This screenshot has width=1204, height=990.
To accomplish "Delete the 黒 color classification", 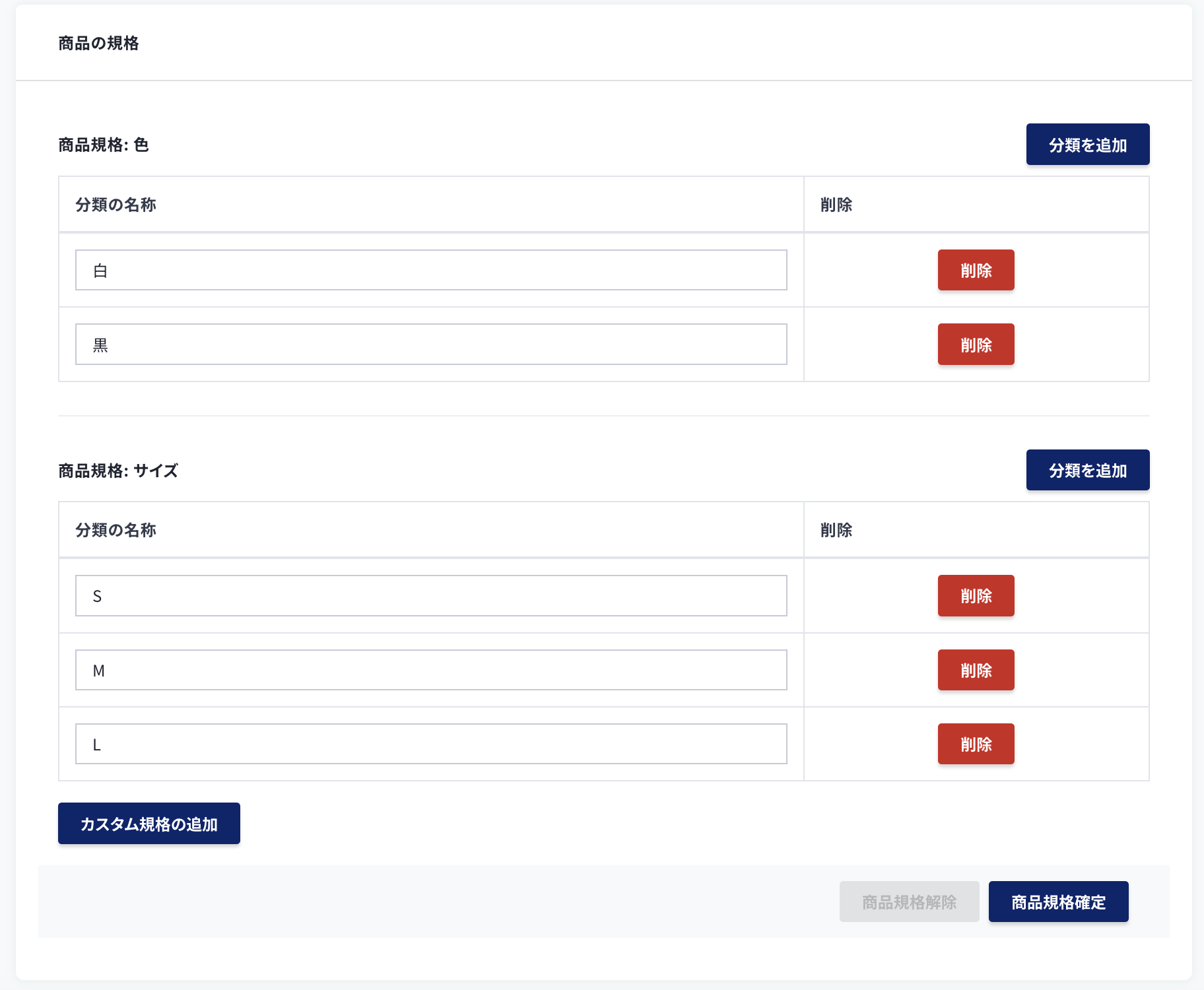I will point(976,344).
